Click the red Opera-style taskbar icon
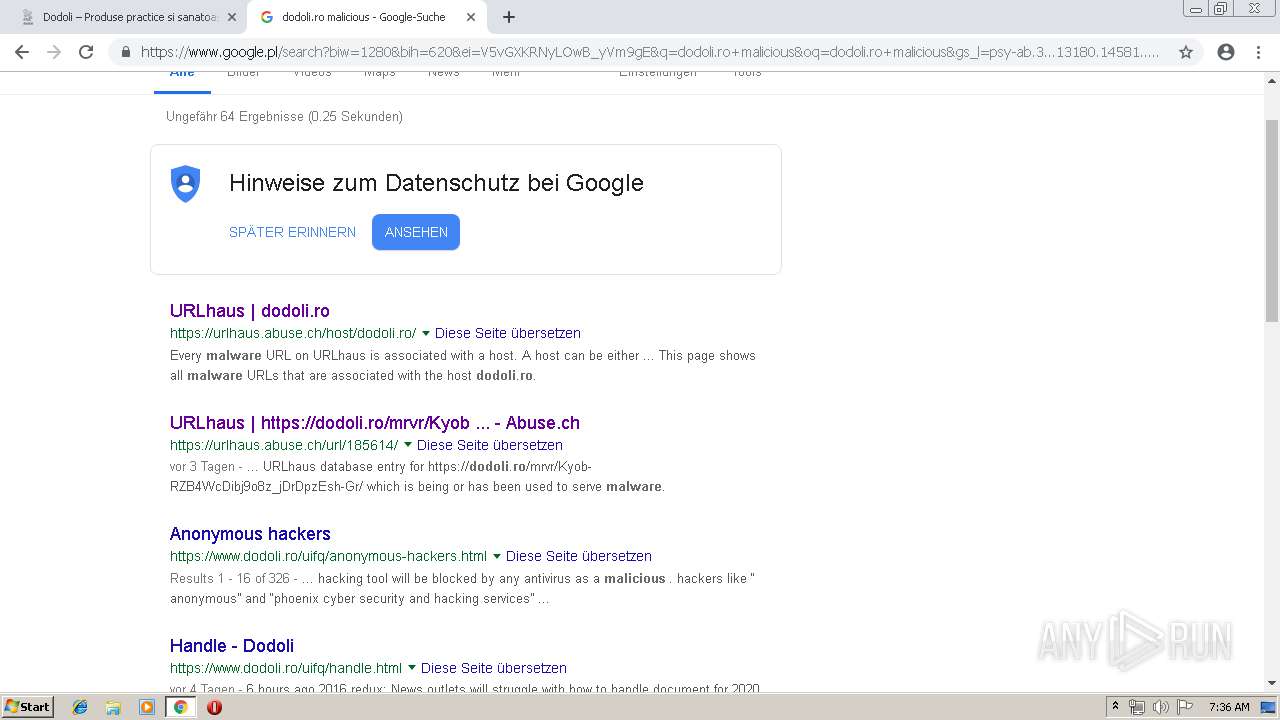Screen dimensions: 1280x720 pyautogui.click(x=214, y=707)
